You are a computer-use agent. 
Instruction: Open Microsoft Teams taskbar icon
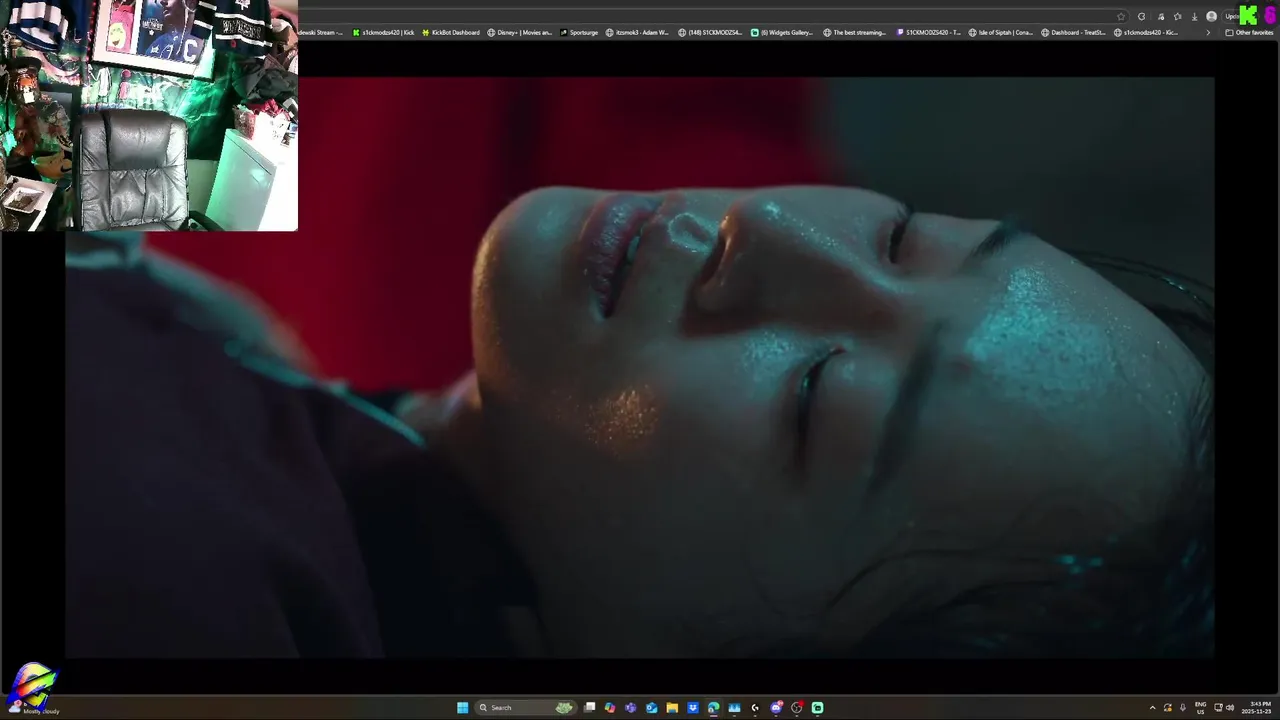(630, 708)
